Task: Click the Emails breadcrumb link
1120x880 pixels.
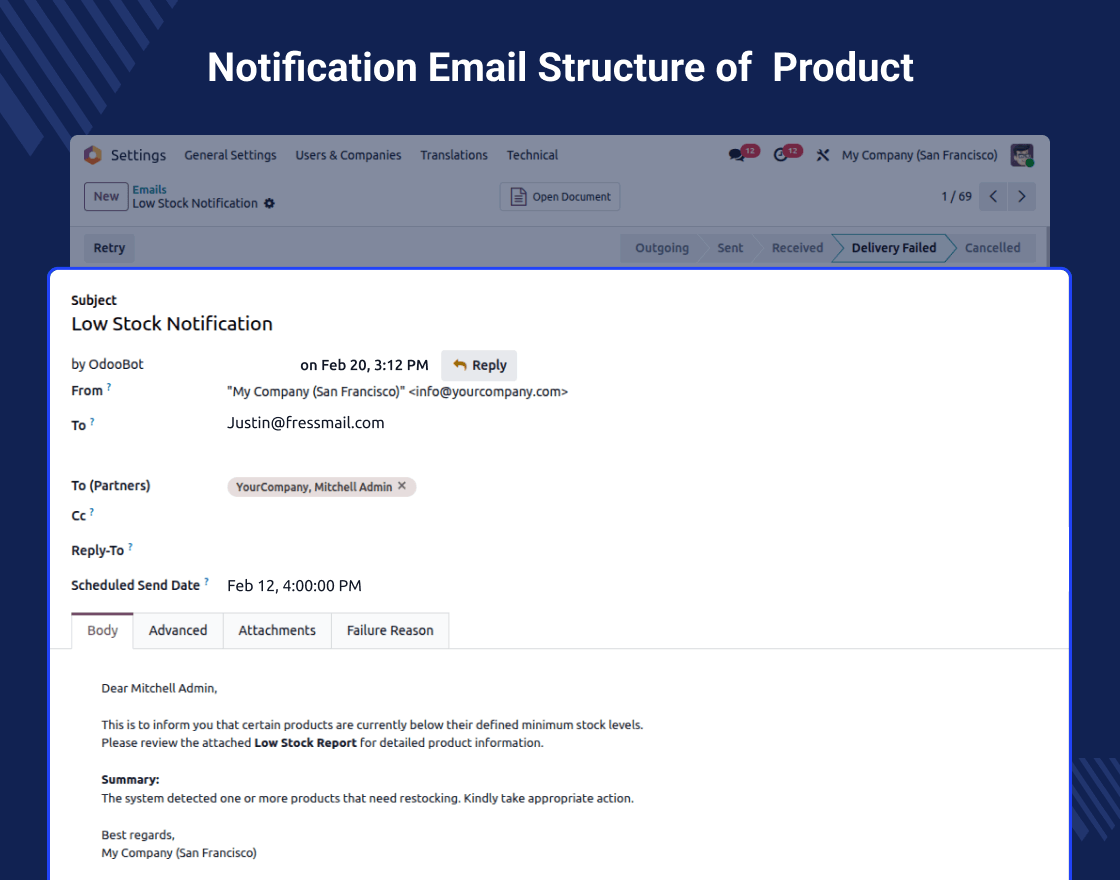Action: [150, 189]
